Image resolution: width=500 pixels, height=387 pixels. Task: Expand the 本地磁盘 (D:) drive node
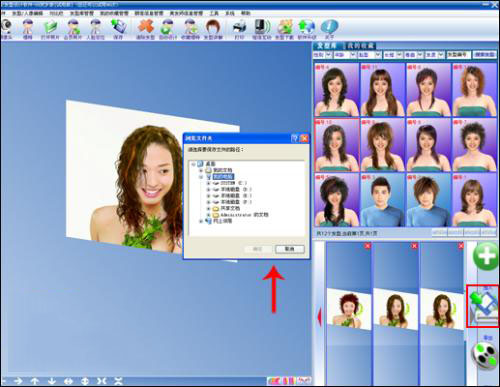pos(208,190)
